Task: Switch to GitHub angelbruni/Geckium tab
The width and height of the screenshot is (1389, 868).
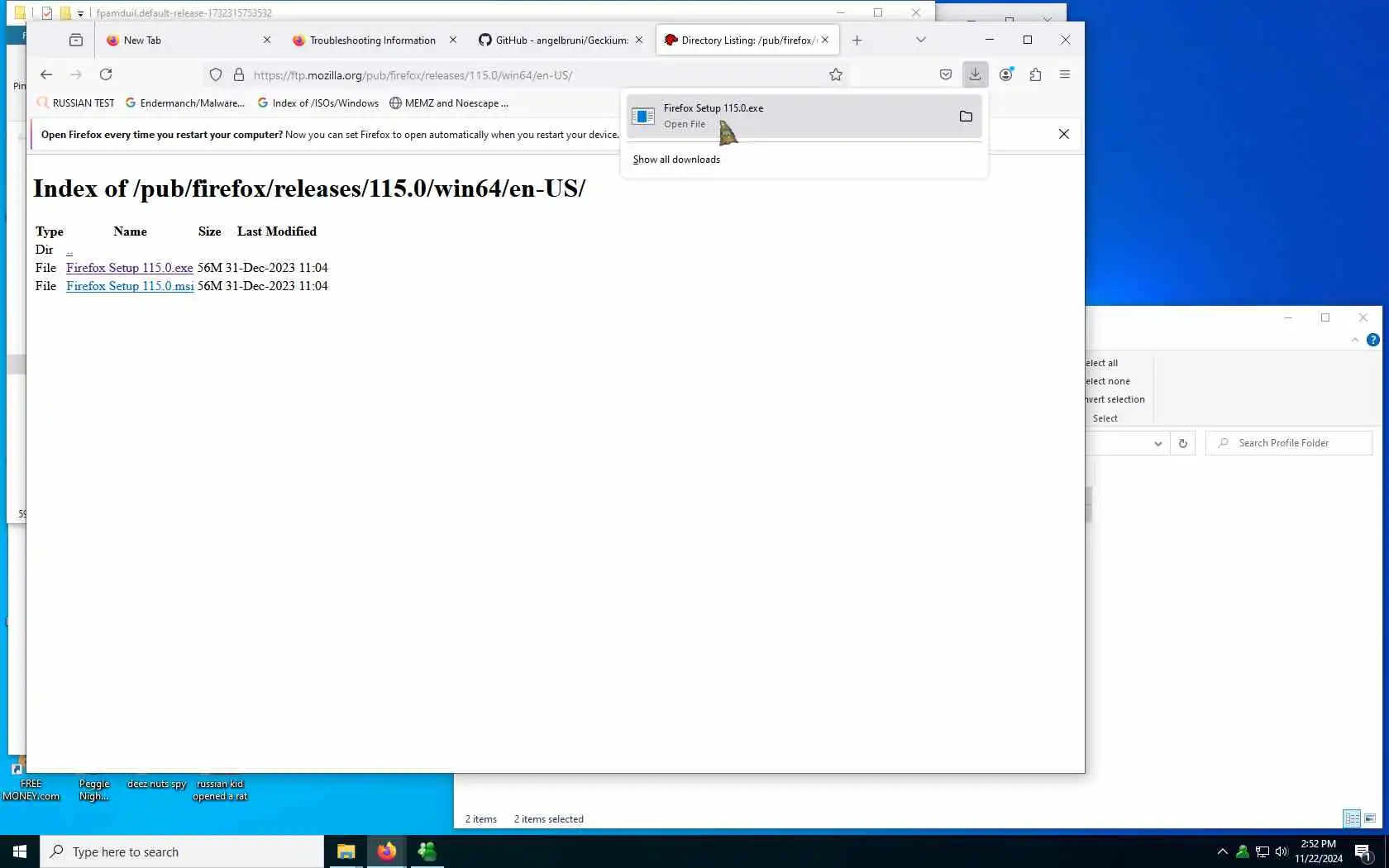Action: point(561,40)
